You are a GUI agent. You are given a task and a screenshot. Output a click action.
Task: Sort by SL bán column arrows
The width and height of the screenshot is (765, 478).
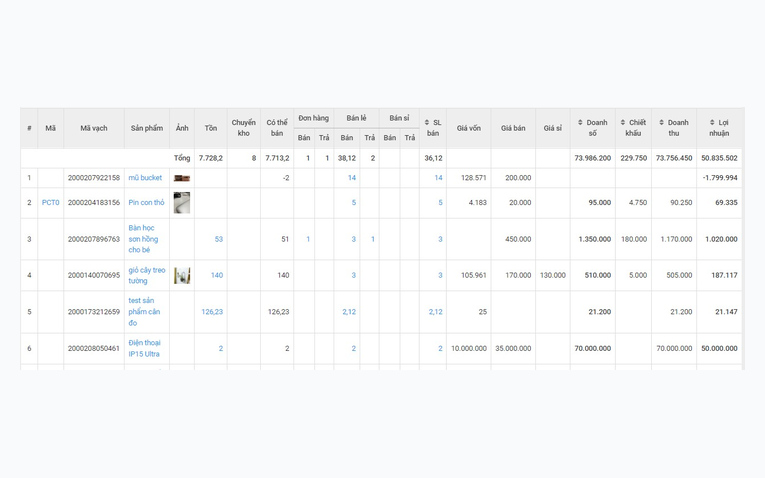[x=427, y=122]
